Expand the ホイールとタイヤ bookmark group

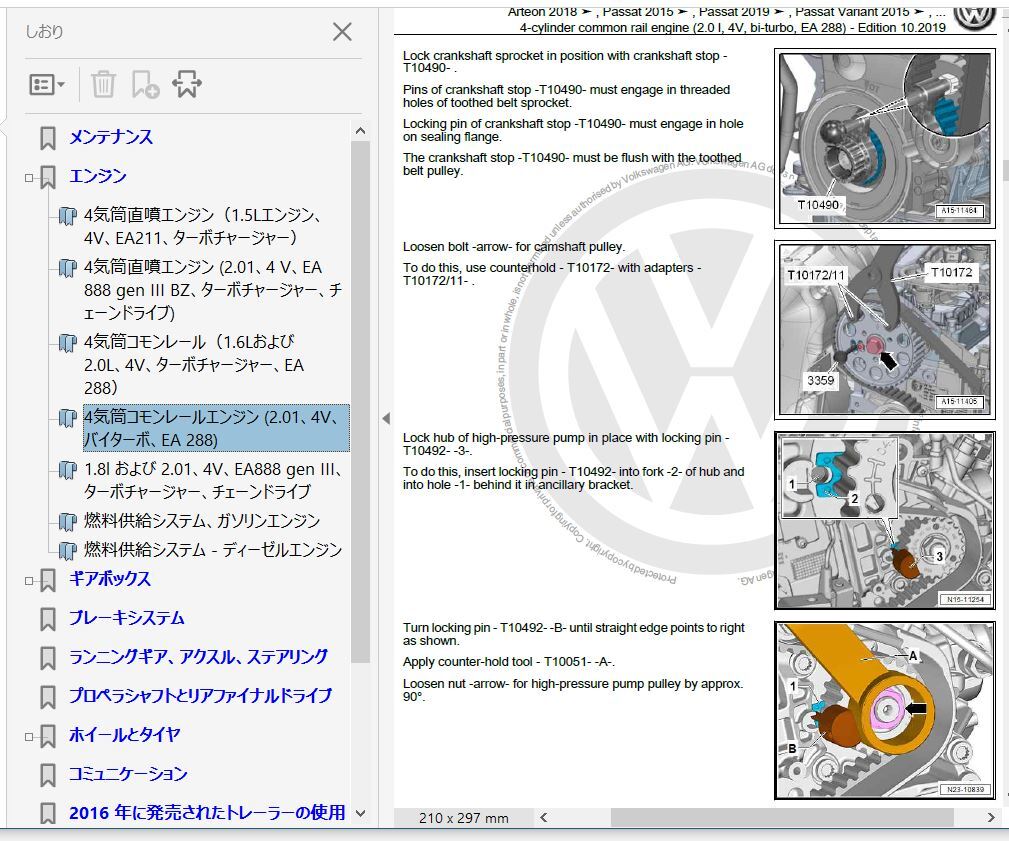(x=29, y=736)
